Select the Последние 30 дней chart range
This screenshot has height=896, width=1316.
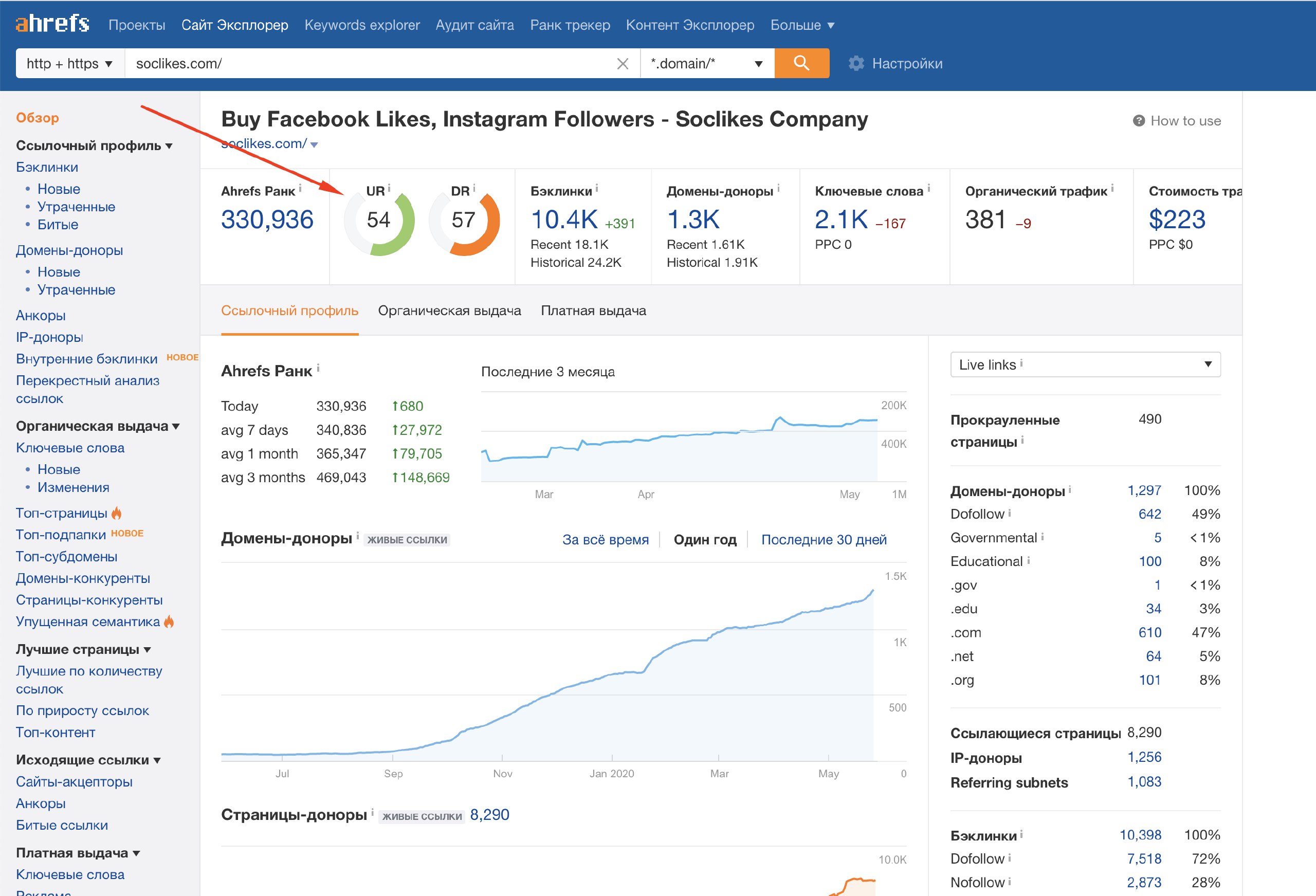(x=824, y=539)
